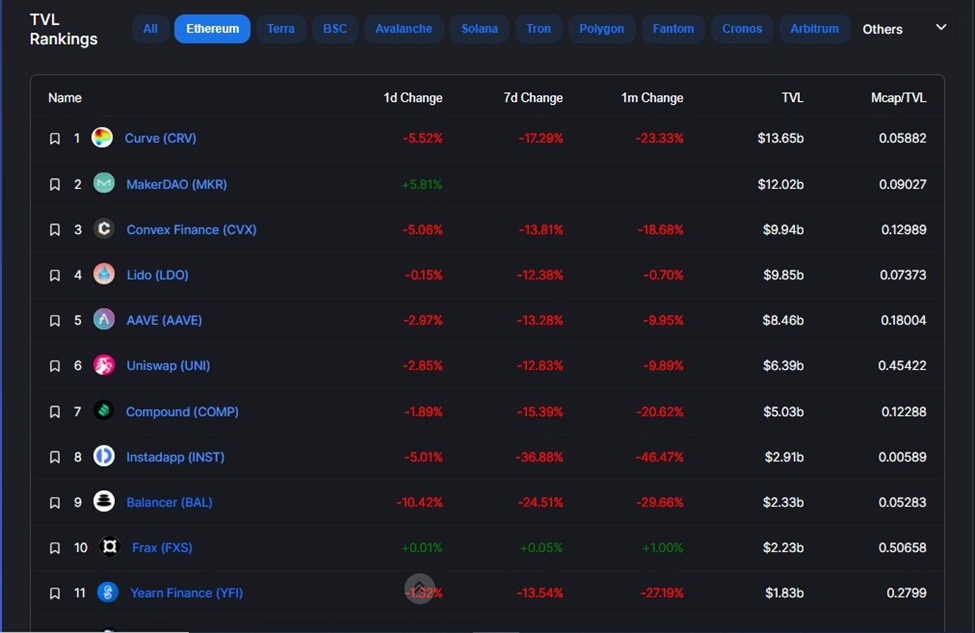
Task: Open the Instadapp (INST) link
Action: [x=175, y=457]
